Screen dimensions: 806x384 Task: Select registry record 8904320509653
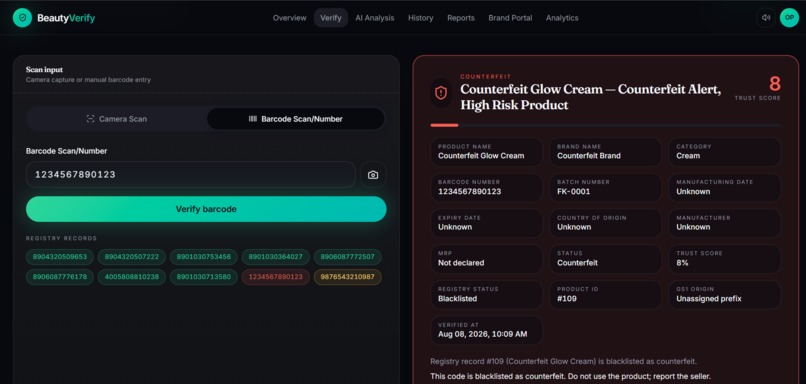point(60,257)
